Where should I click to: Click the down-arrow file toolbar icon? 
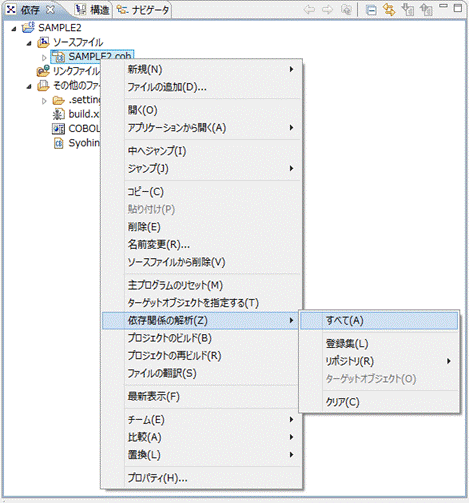(408, 10)
